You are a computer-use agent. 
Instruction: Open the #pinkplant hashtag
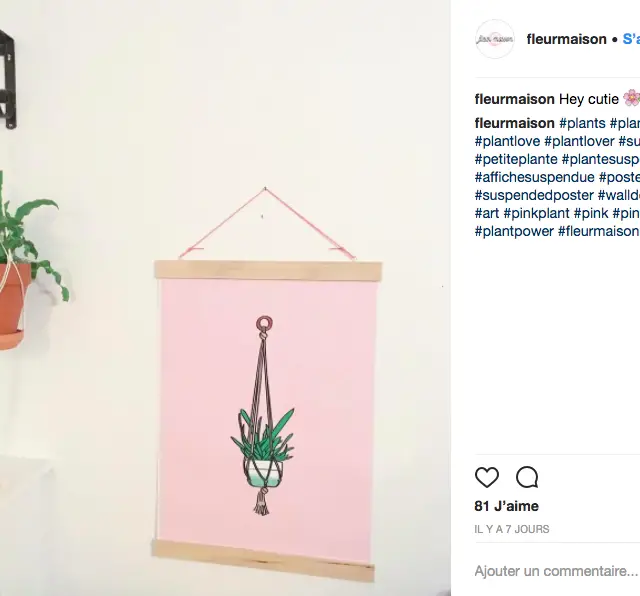click(x=536, y=213)
